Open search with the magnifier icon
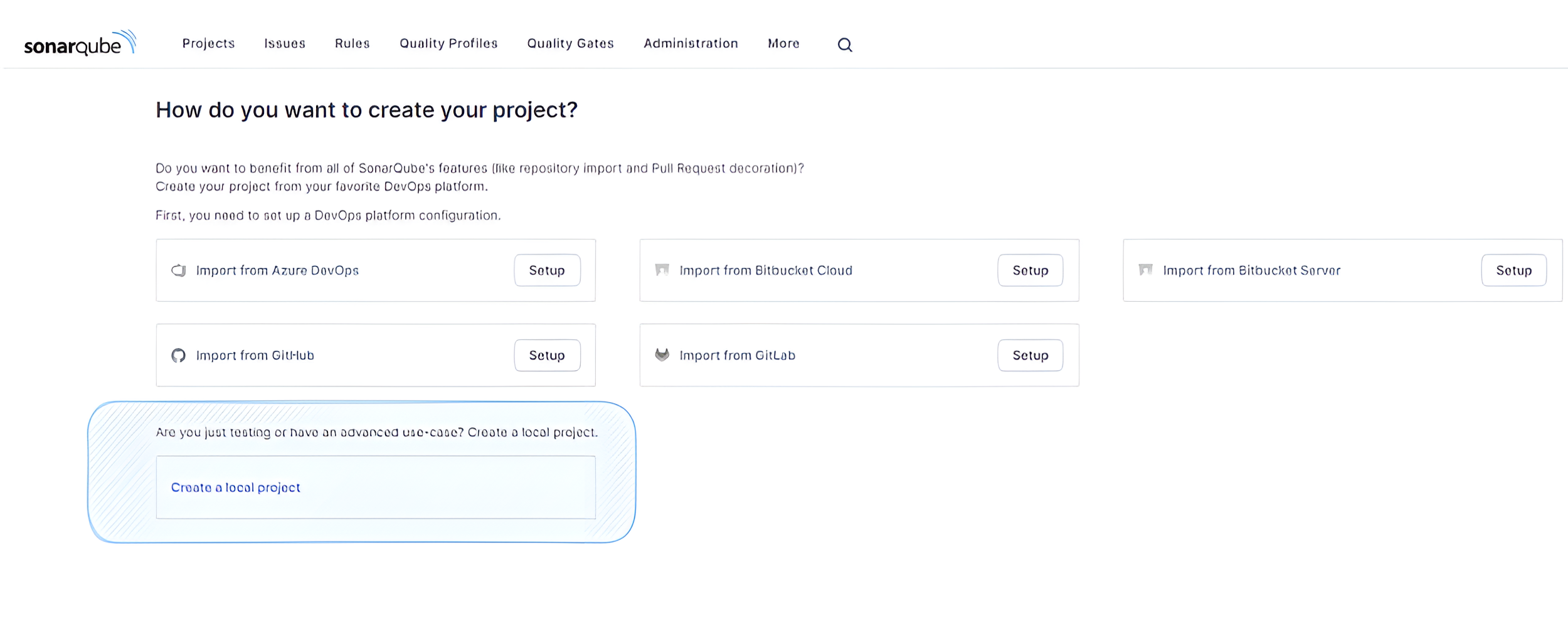 point(844,45)
